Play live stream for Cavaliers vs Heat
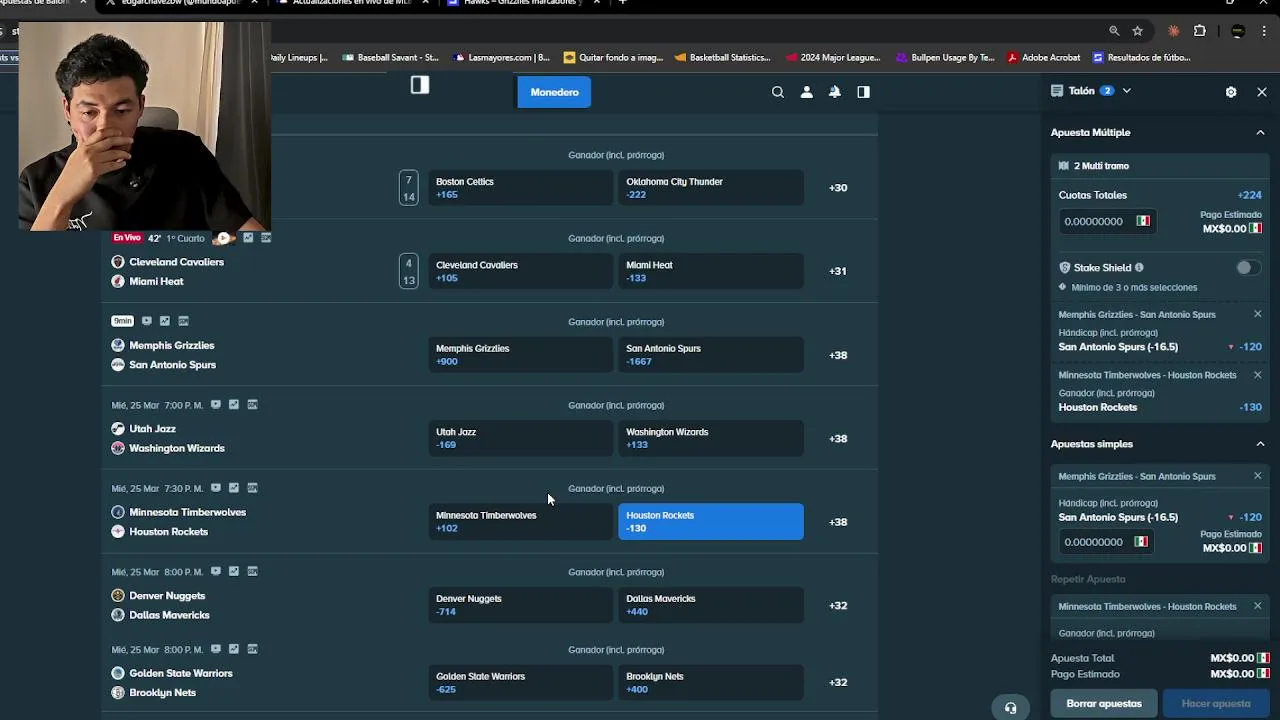Screen dimensions: 1280x720 tap(222, 238)
